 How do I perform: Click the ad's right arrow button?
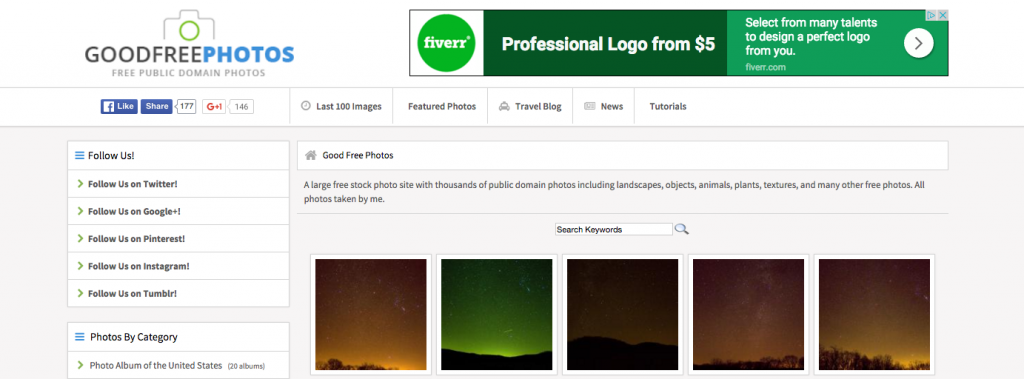pyautogui.click(x=918, y=43)
